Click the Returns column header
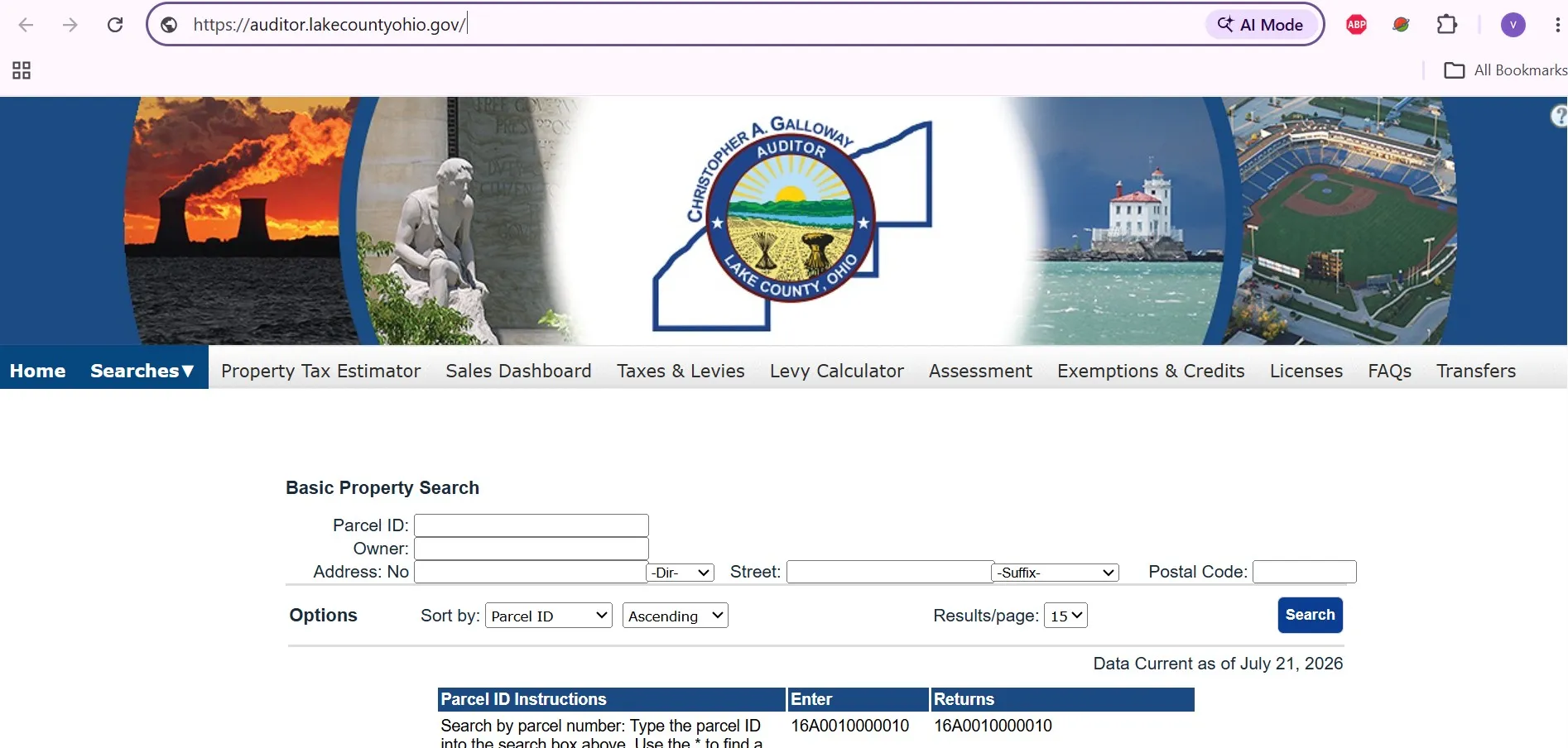This screenshot has height=748, width=1568. [x=1062, y=699]
